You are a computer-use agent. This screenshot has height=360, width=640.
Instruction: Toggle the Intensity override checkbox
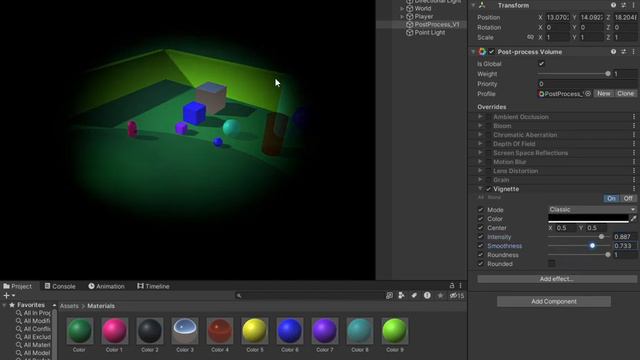(x=480, y=237)
